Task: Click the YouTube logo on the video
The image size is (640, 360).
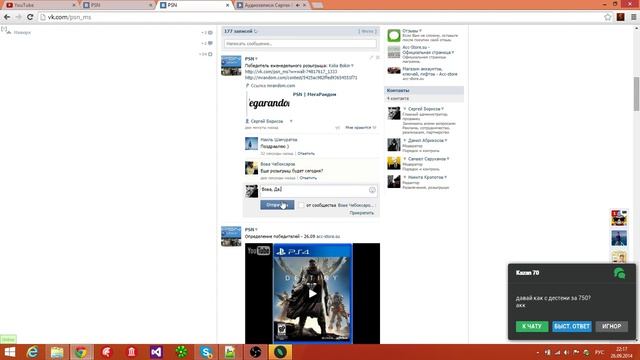Action: 259,250
